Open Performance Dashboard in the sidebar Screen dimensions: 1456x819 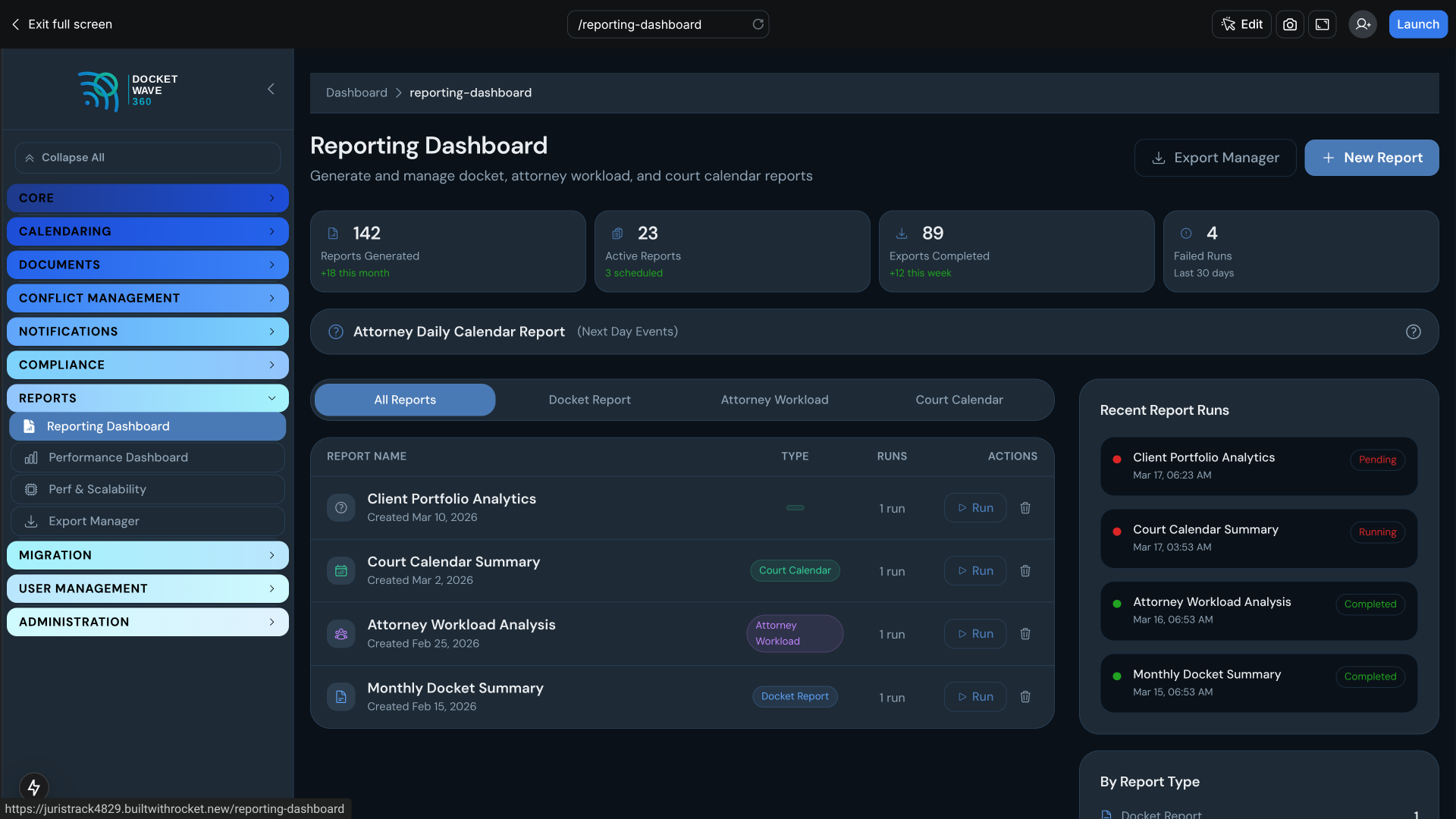[x=147, y=458]
